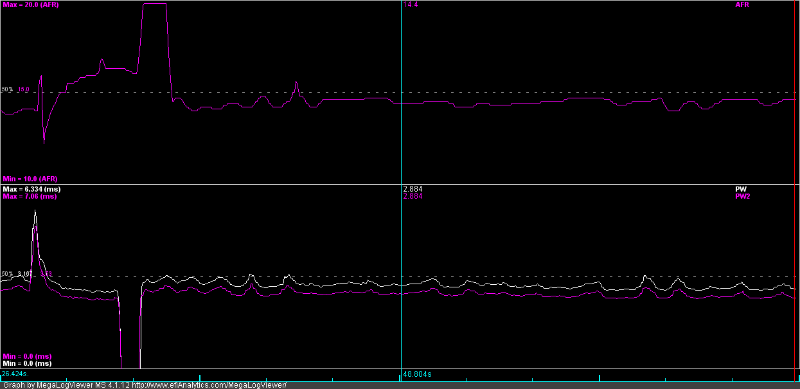Screen dimensions: 800x389
Task: Click the white 2.884 cursor value
Action: coord(412,189)
